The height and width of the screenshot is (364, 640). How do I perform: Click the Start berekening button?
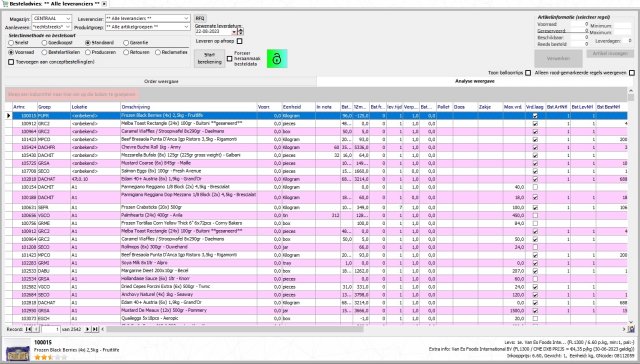(x=209, y=58)
